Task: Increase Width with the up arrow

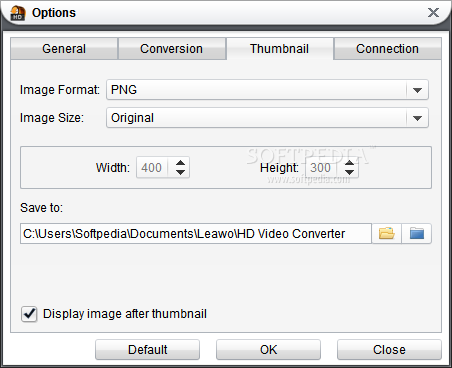Action: click(x=180, y=163)
